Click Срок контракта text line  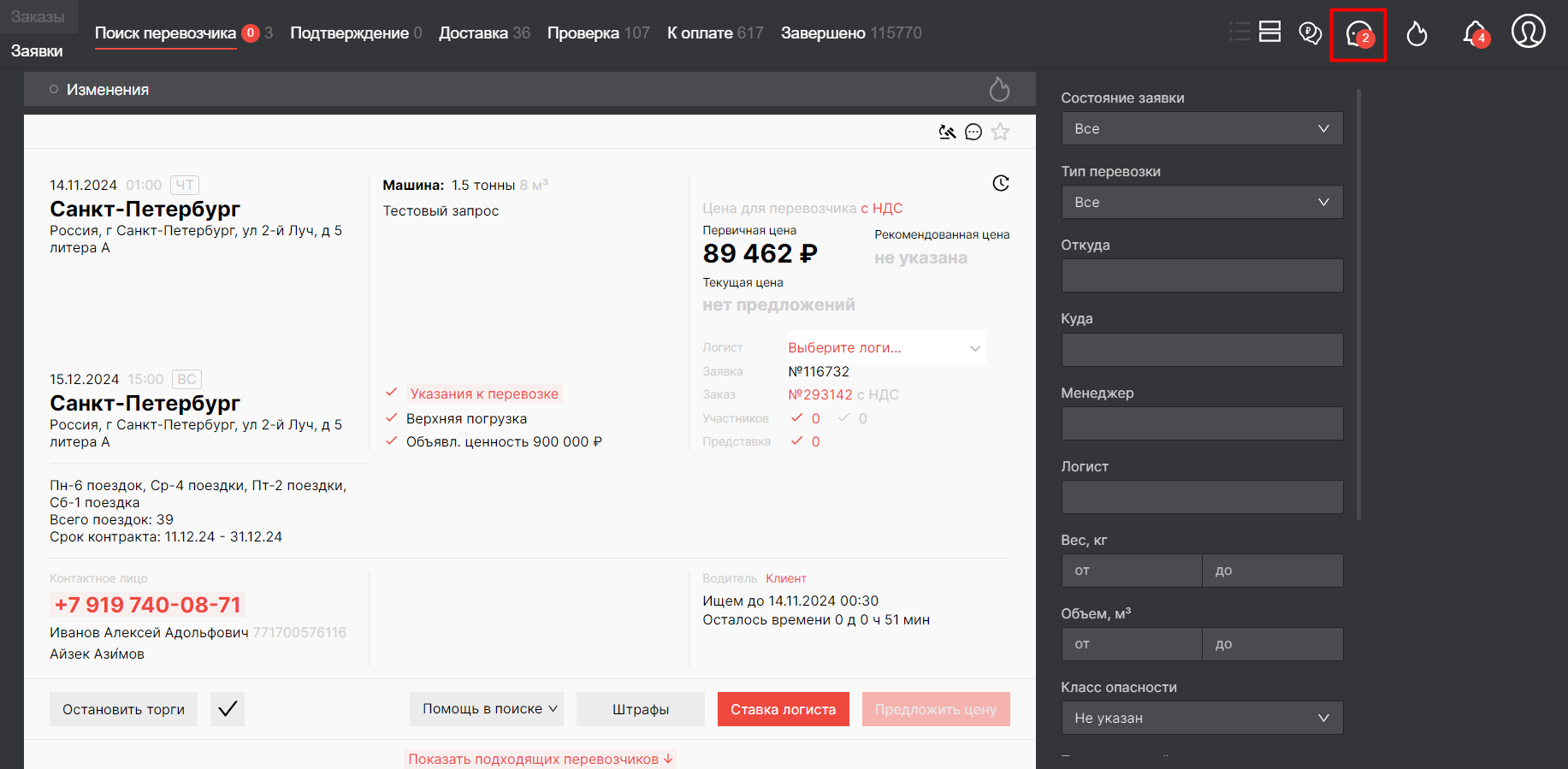click(166, 536)
